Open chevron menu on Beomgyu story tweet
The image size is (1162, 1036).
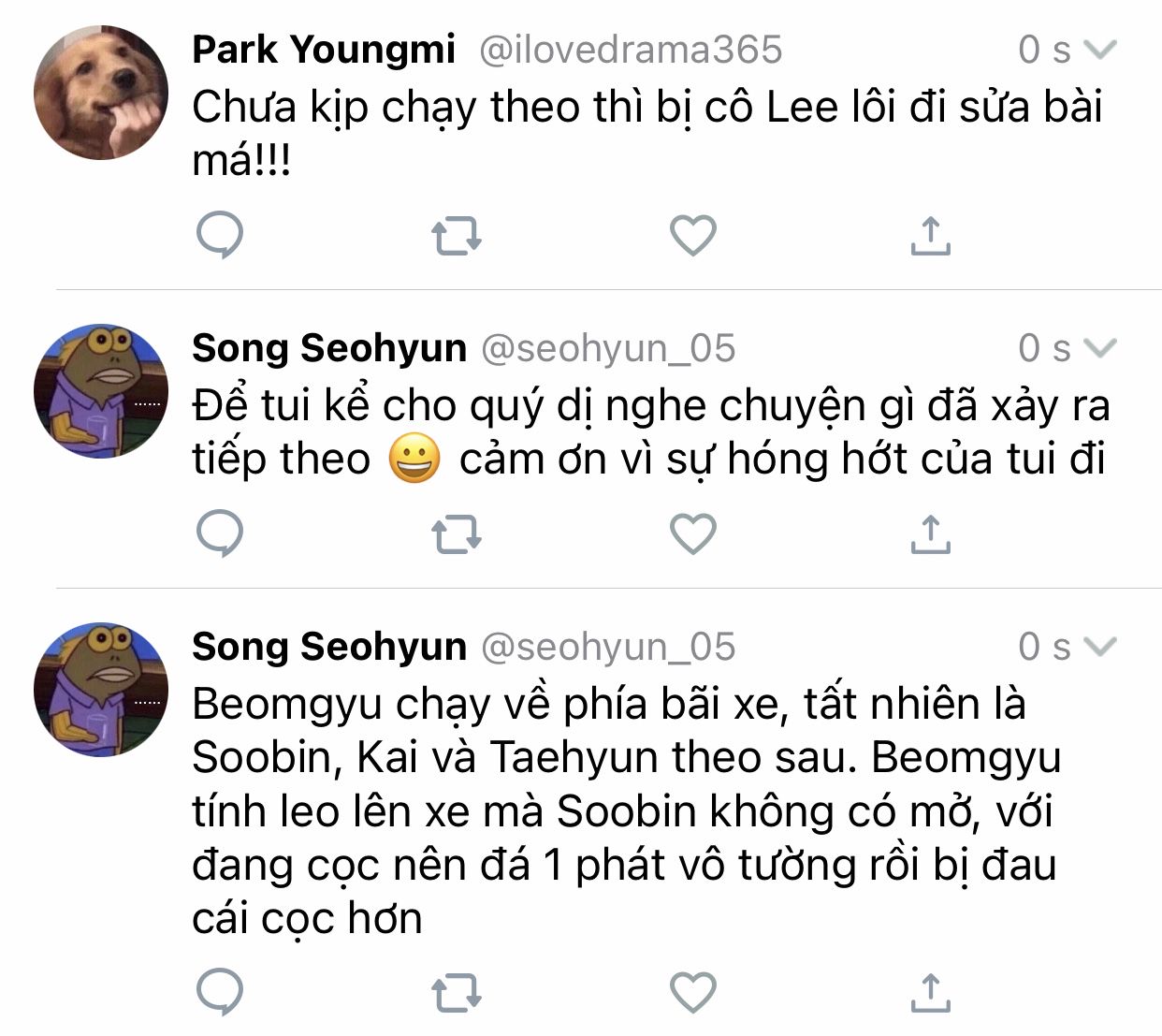tap(1100, 646)
